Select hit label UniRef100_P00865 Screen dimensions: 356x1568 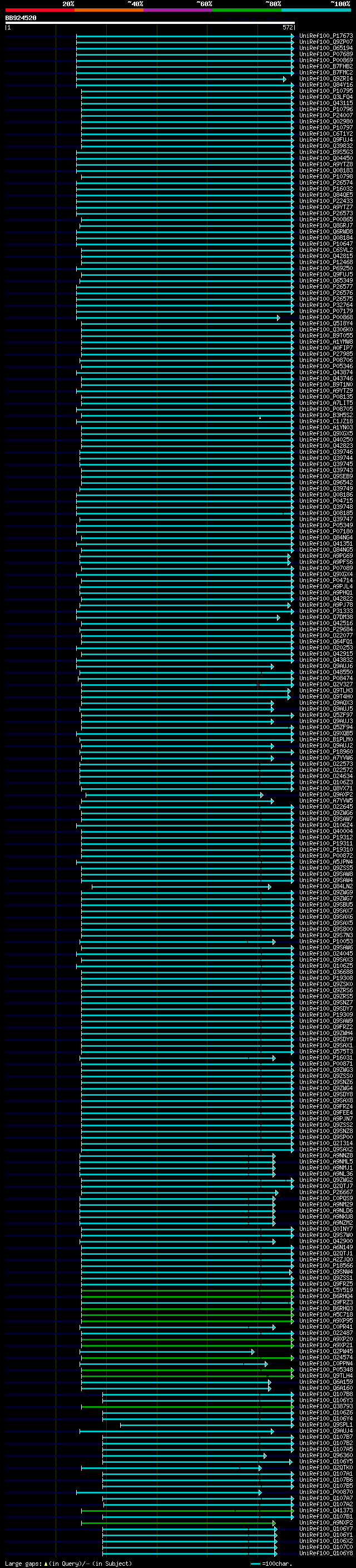326,219
